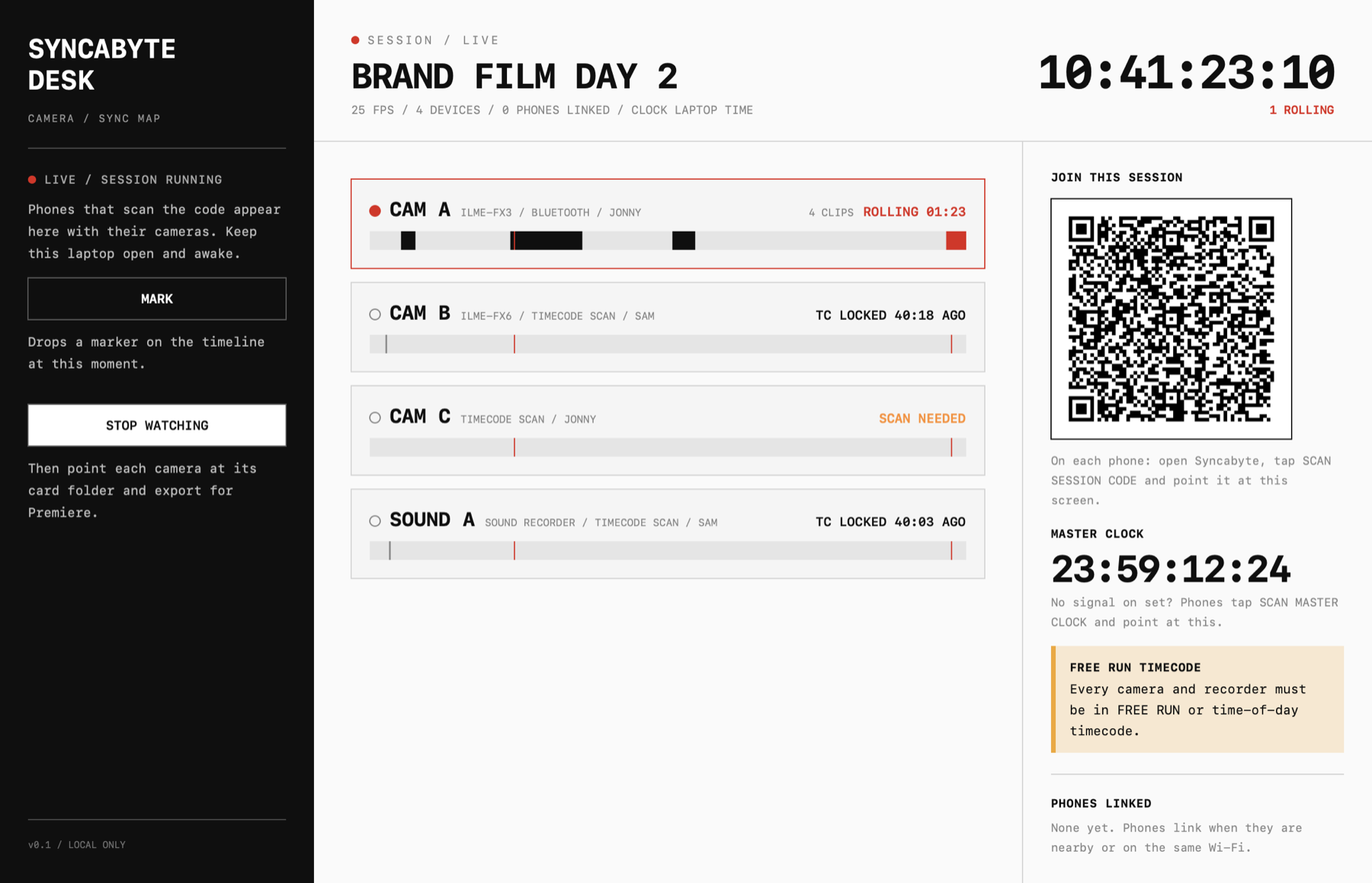The image size is (1372, 883).
Task: Click the SYNCABYTE DESK logo text
Action: tap(102, 64)
